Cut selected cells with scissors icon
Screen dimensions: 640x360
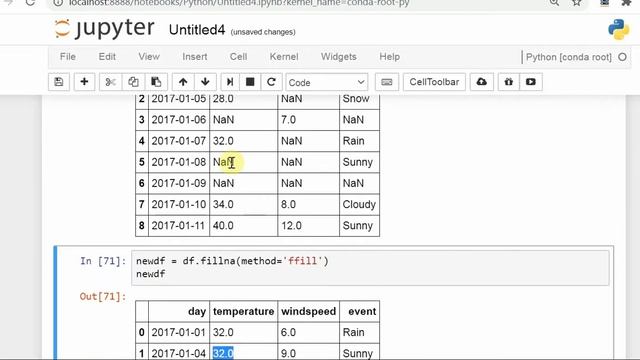click(110, 82)
